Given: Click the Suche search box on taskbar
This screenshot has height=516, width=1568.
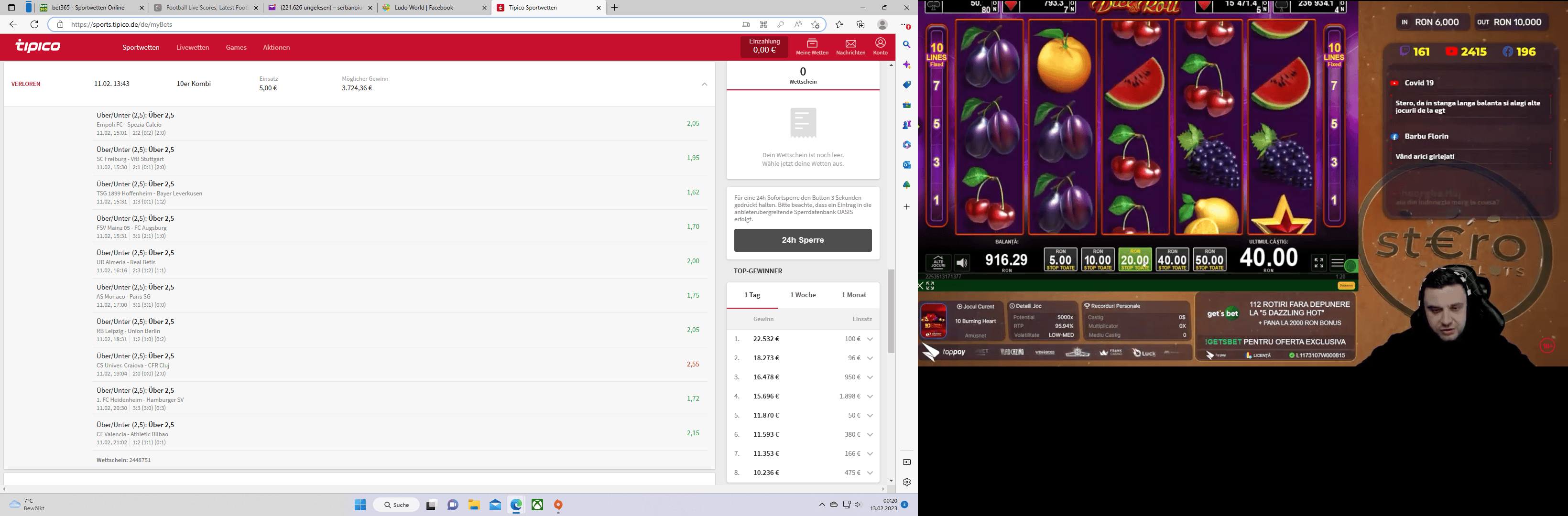Looking at the screenshot, I should (x=396, y=505).
